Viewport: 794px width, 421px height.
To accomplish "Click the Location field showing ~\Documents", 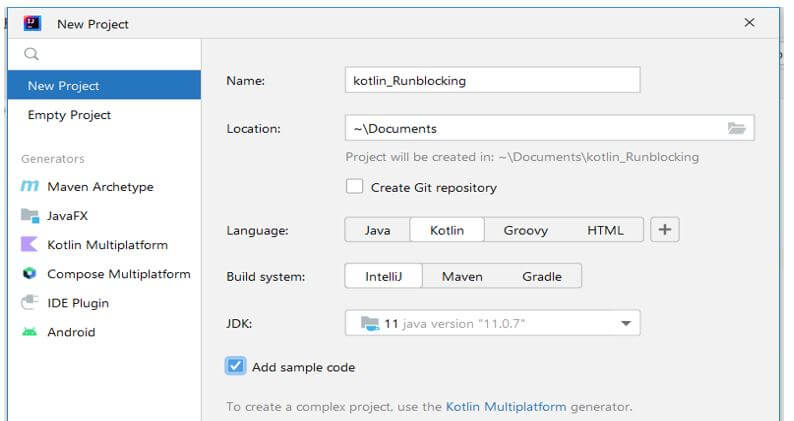I will (549, 128).
